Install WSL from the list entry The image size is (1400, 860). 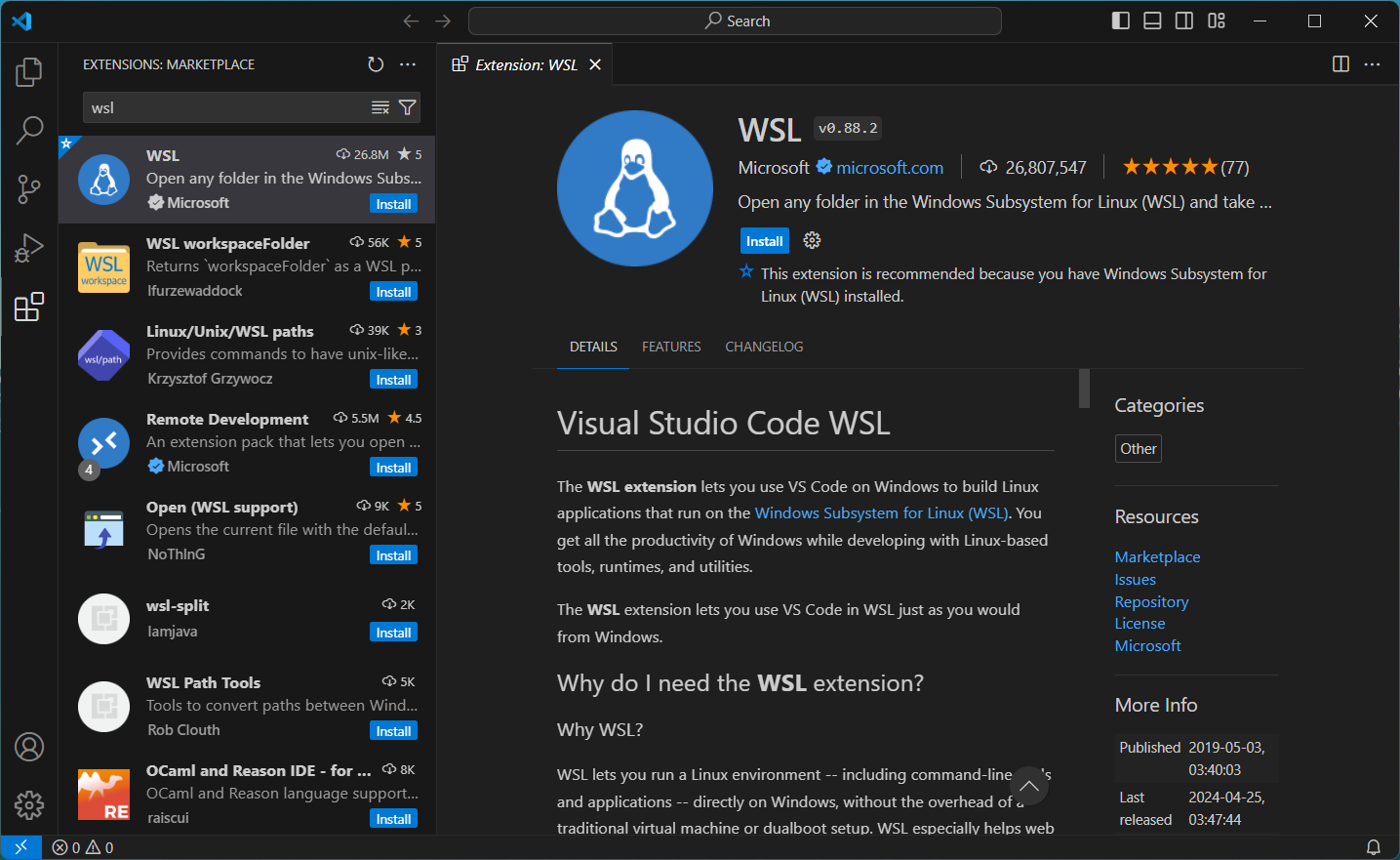click(393, 204)
